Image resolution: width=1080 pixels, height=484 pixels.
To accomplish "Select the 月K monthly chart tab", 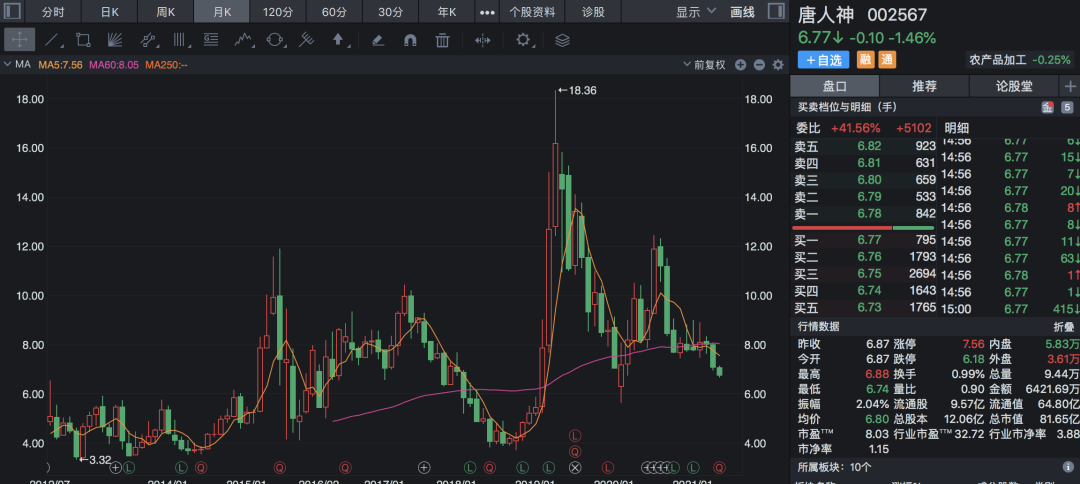I will (x=221, y=12).
